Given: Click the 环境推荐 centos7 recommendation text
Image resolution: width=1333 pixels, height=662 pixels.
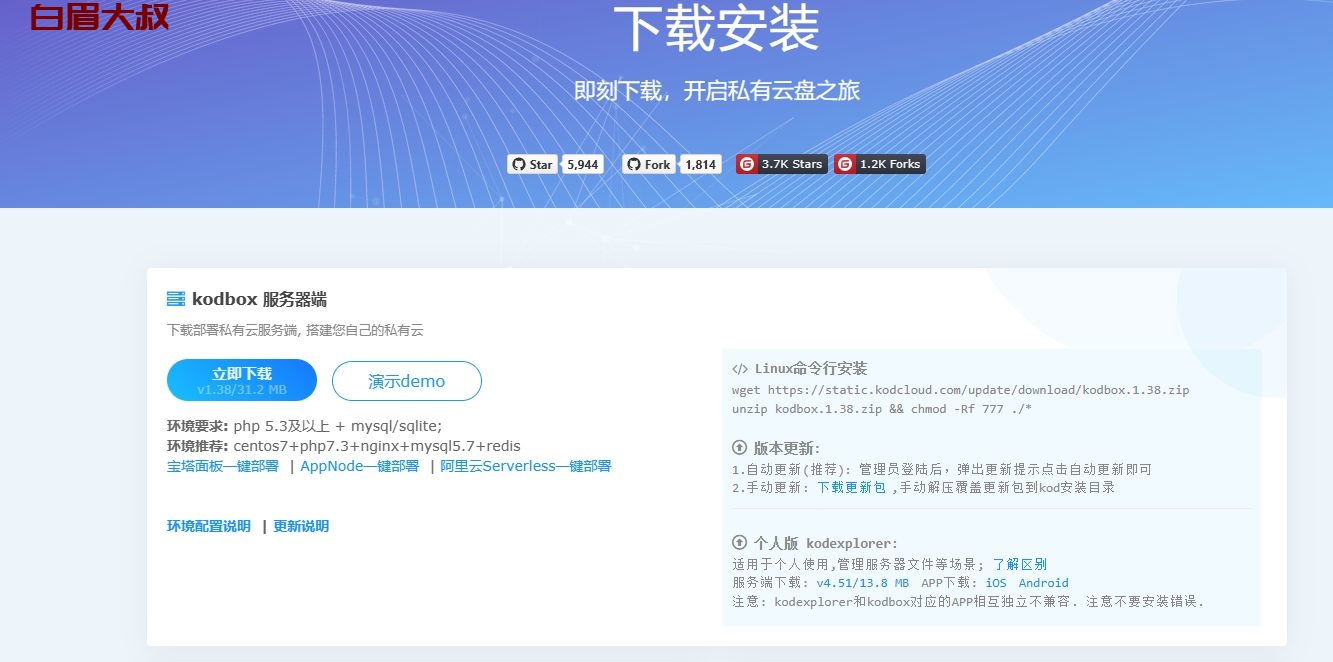Looking at the screenshot, I should pyautogui.click(x=344, y=446).
